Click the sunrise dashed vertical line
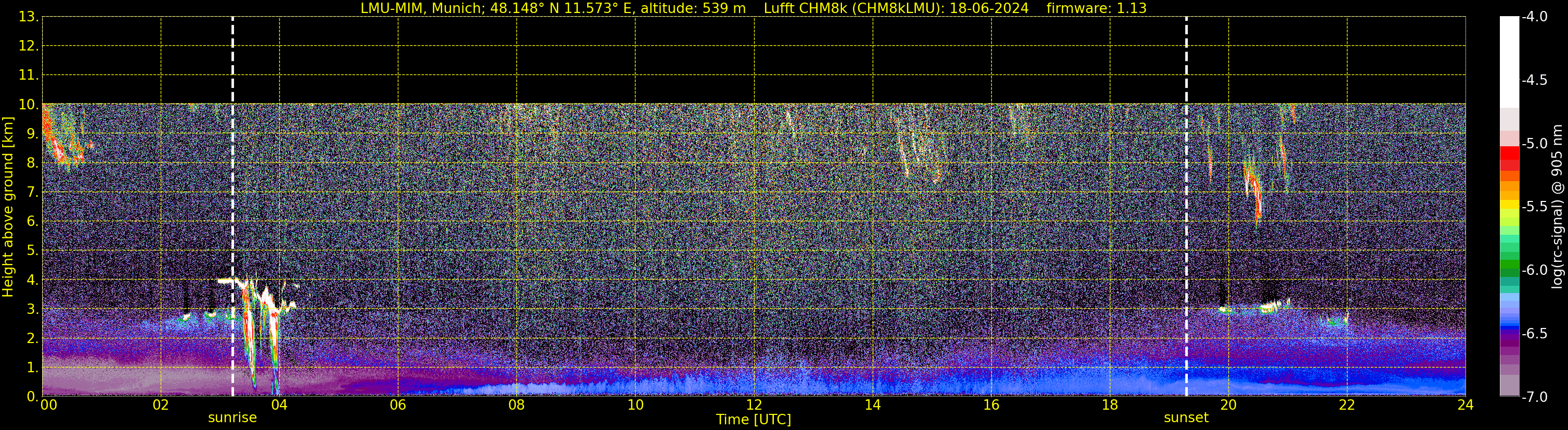Image resolution: width=1568 pixels, height=430 pixels. point(232,207)
